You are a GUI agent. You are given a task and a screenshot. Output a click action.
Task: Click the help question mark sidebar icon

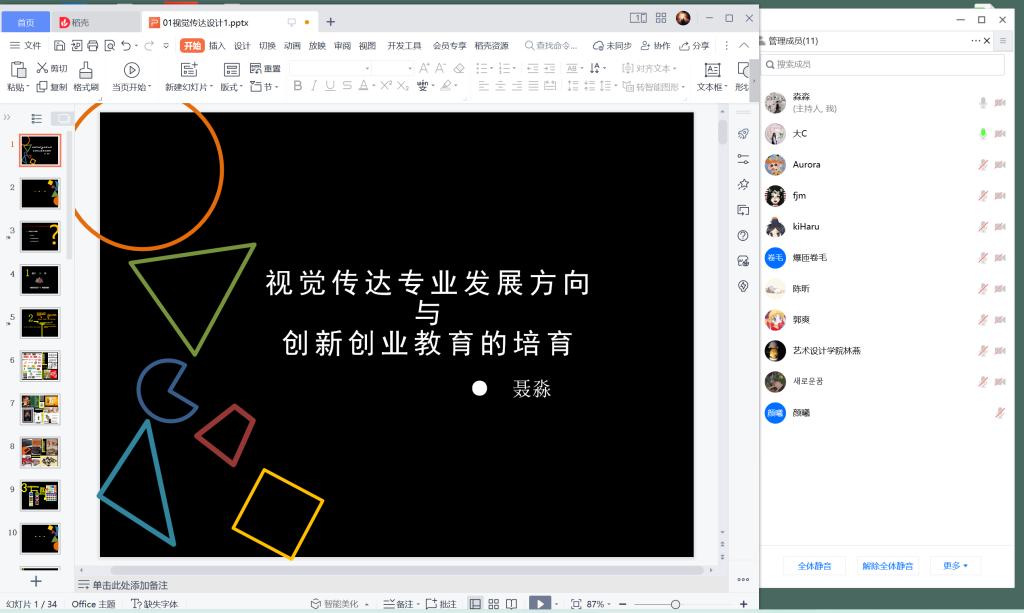[743, 236]
